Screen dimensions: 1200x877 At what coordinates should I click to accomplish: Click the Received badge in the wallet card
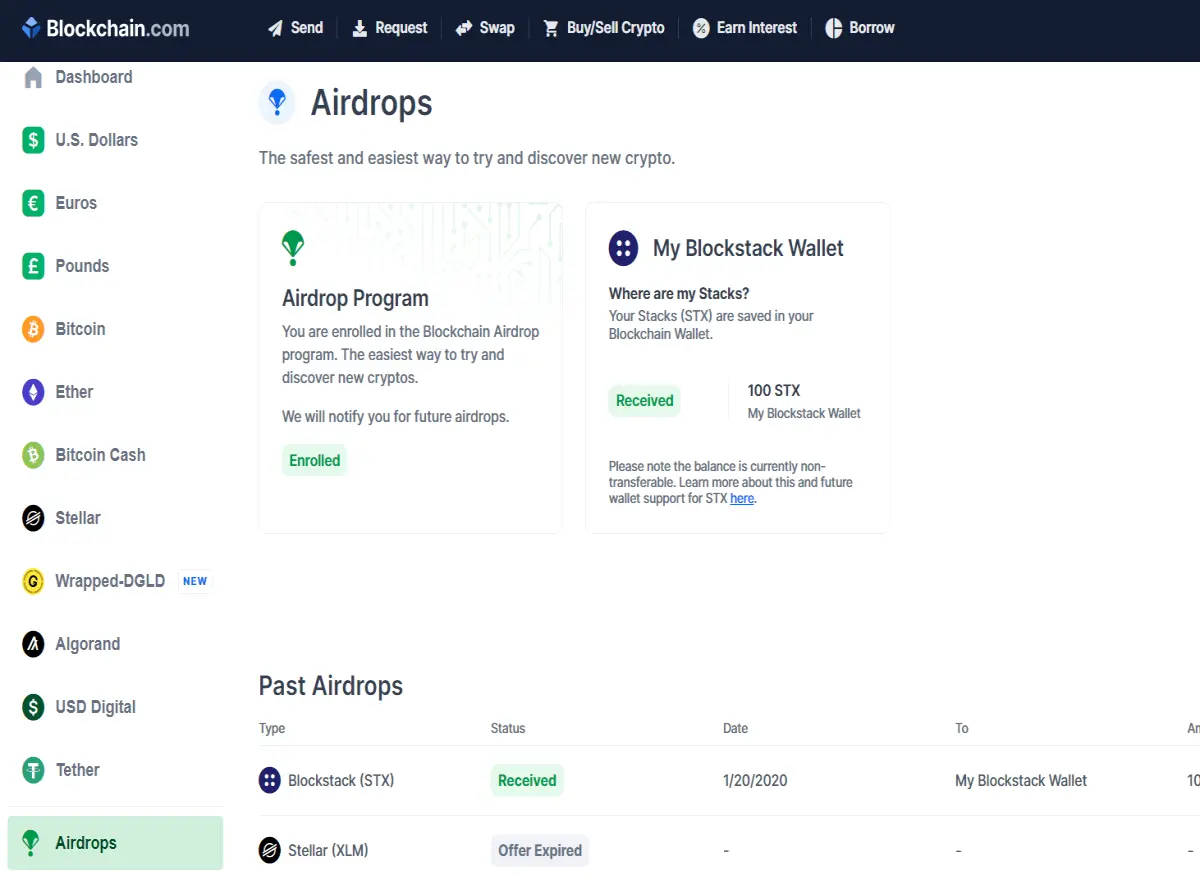tap(645, 401)
